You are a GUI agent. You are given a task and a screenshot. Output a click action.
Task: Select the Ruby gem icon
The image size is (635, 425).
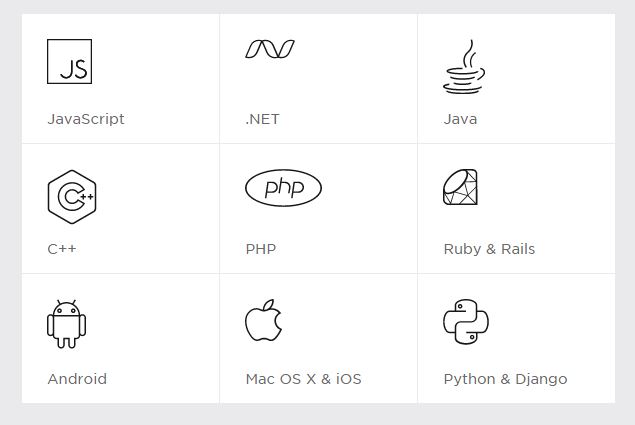tap(460, 187)
